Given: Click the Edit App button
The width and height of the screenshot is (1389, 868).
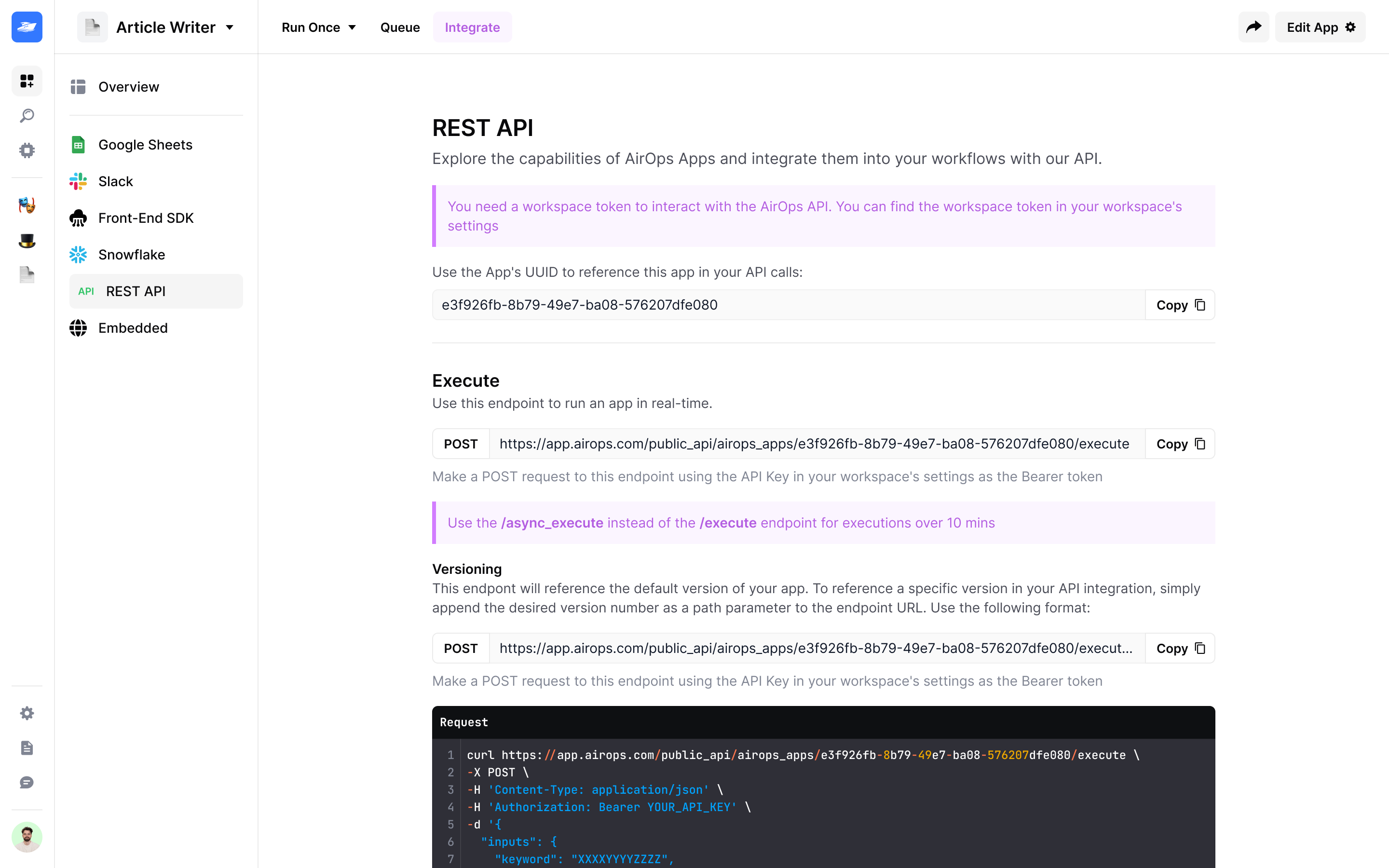Looking at the screenshot, I should click(x=1320, y=27).
